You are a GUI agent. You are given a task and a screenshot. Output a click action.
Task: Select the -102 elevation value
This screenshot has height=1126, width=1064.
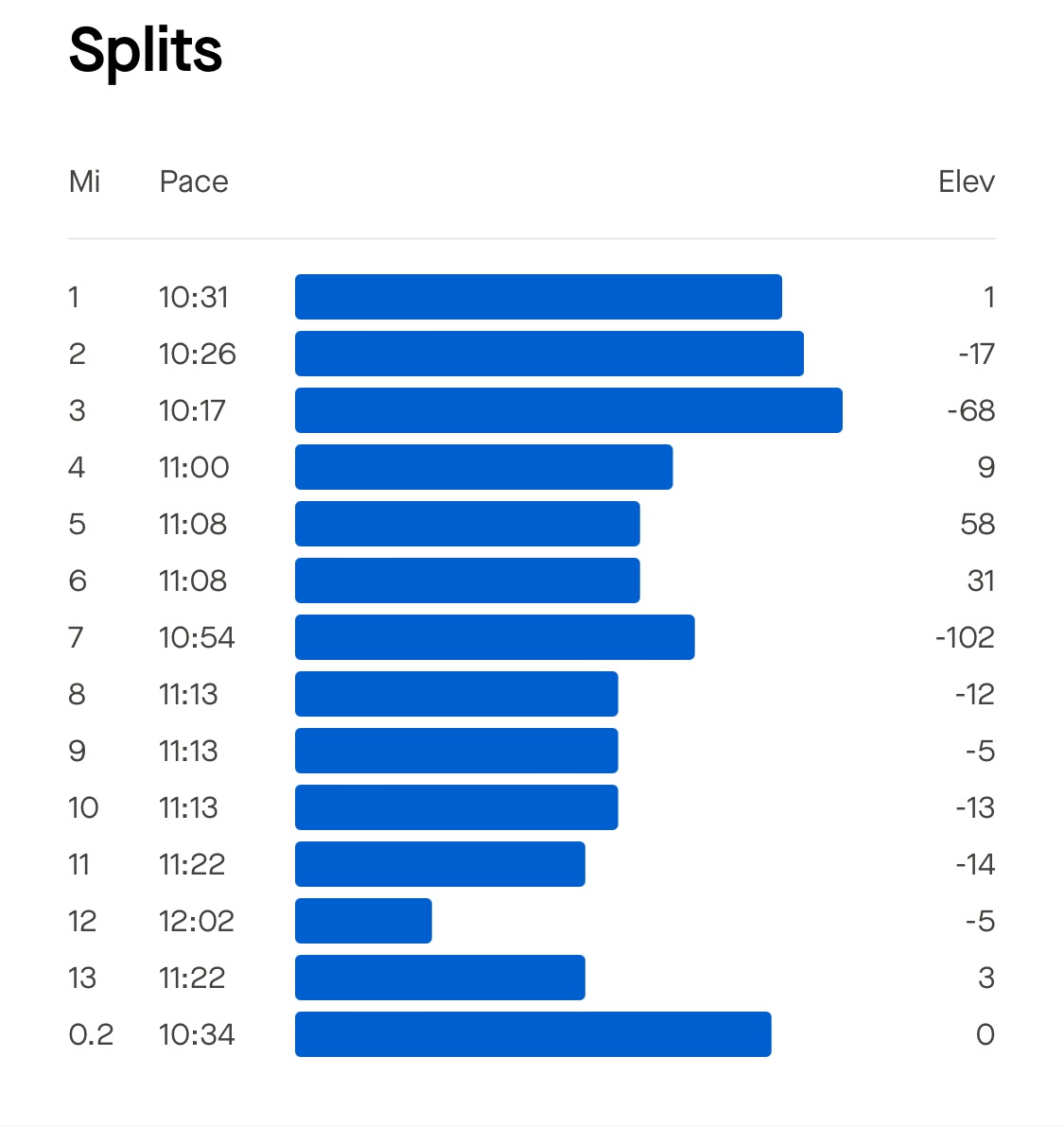(x=965, y=637)
